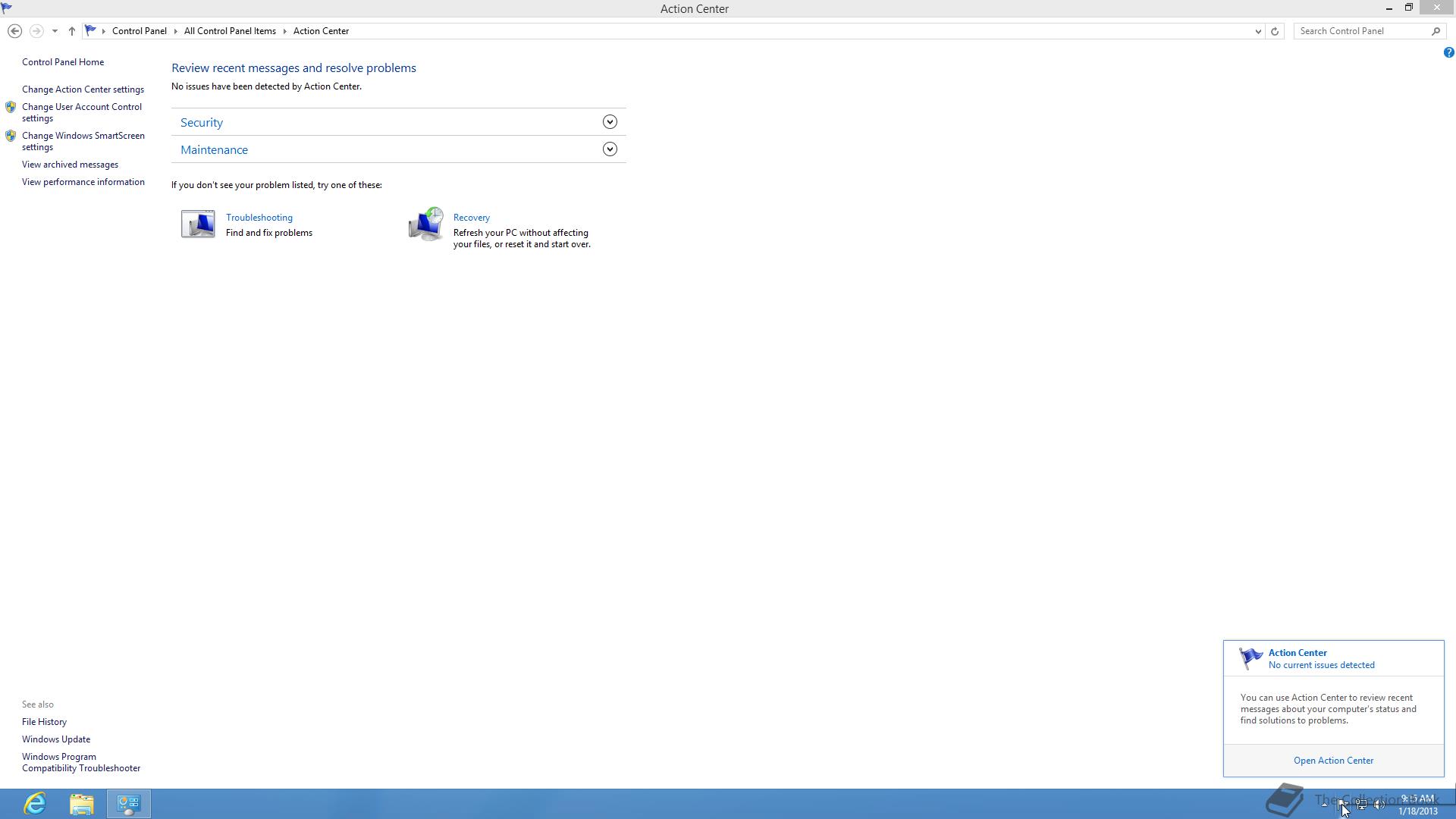Click the Action Center popup title
The height and width of the screenshot is (819, 1456).
(1298, 653)
